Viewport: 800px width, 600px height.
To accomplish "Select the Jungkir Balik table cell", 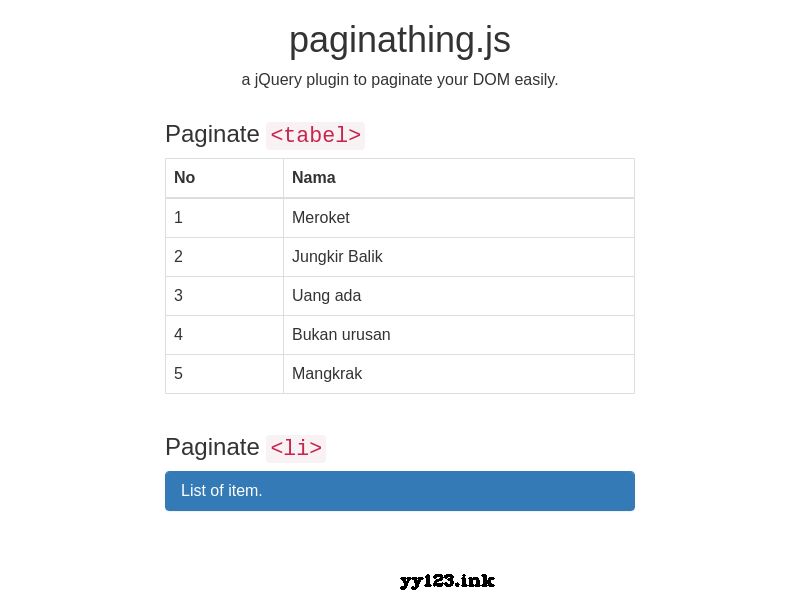I will [x=459, y=257].
